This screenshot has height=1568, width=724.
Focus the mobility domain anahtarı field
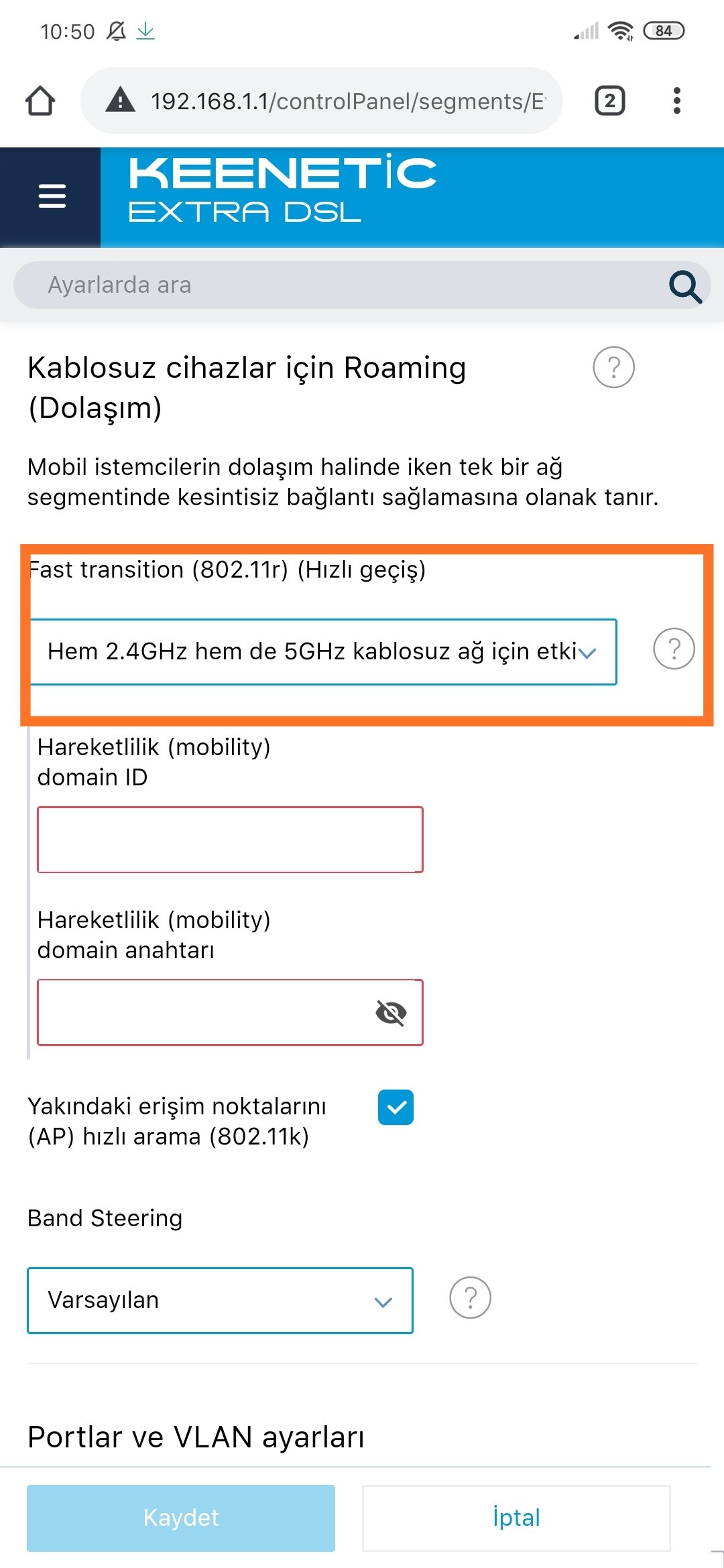[x=230, y=1012]
